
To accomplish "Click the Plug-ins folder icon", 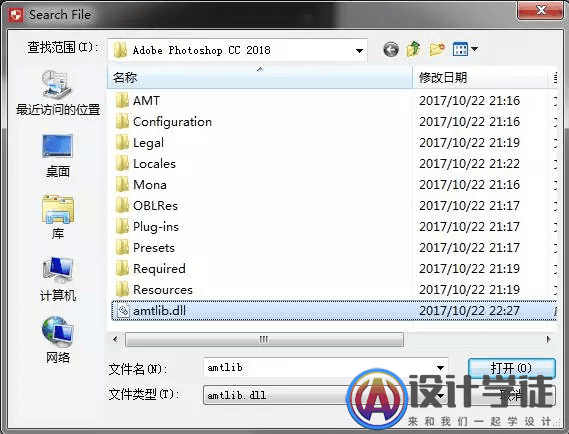I will [x=122, y=227].
